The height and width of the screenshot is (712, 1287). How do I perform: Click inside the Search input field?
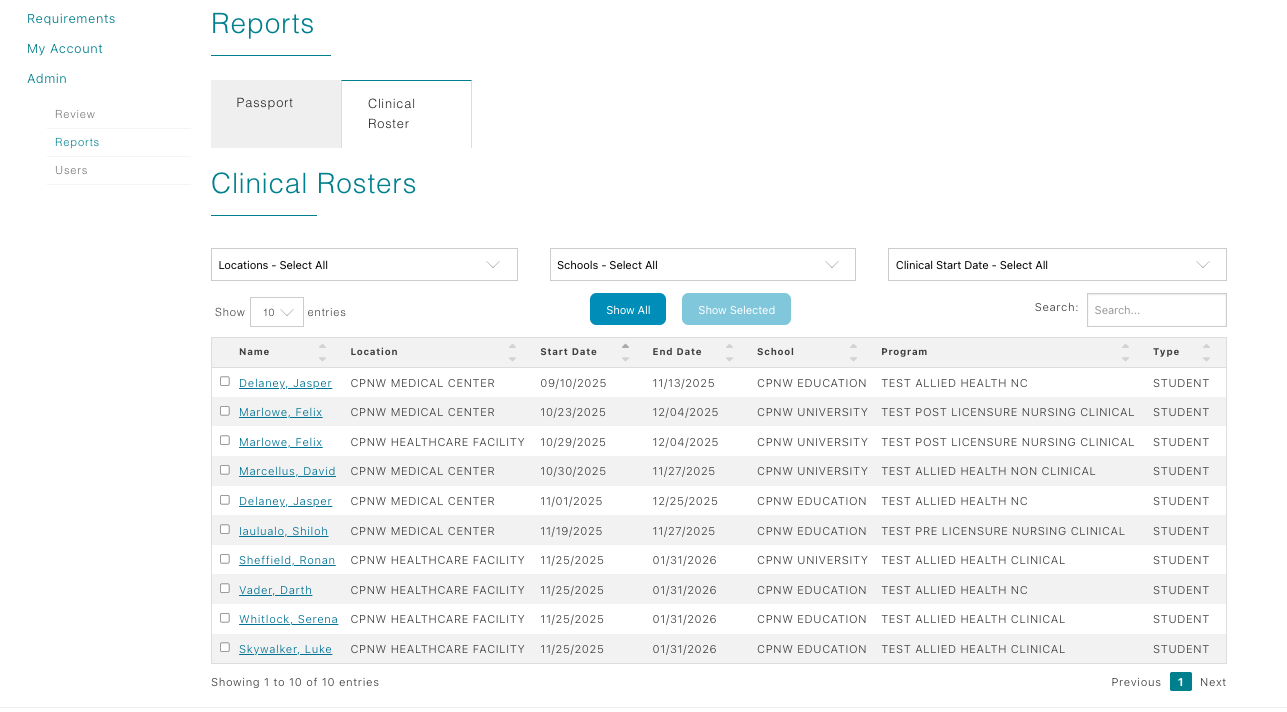[x=1156, y=309]
